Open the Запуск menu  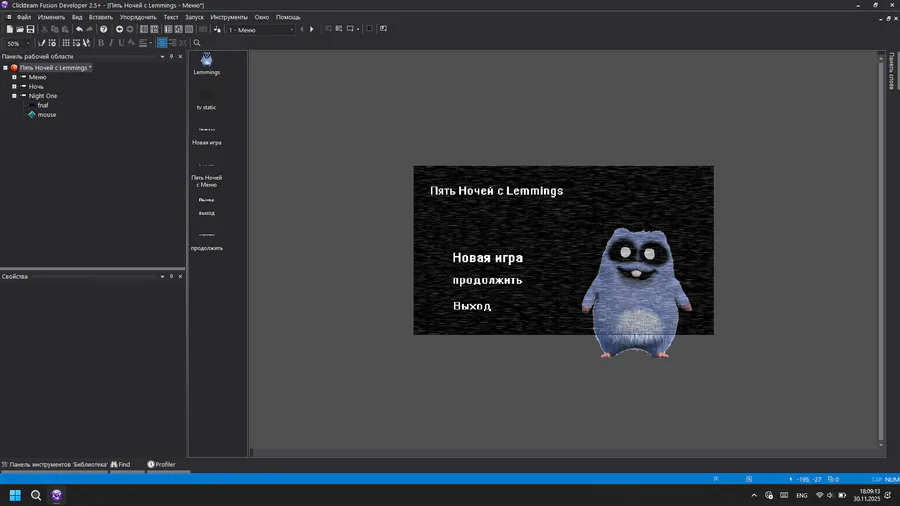195,17
